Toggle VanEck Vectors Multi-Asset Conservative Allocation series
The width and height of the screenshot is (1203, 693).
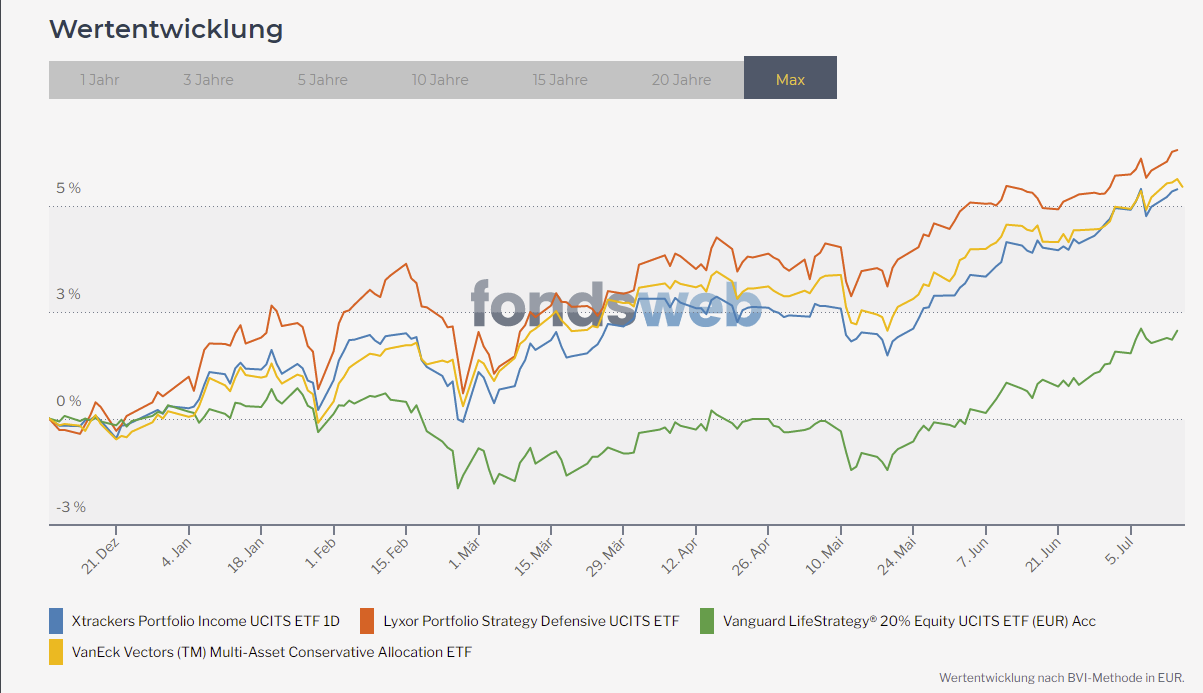271,652
